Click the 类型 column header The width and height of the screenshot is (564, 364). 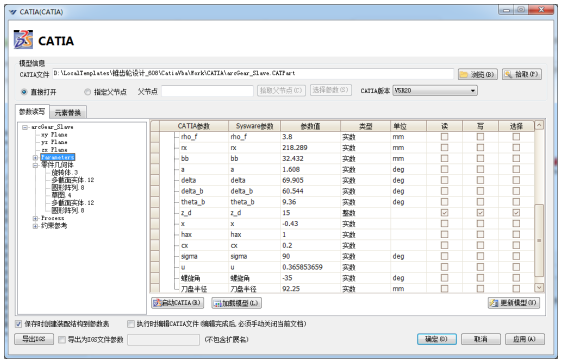click(x=365, y=126)
